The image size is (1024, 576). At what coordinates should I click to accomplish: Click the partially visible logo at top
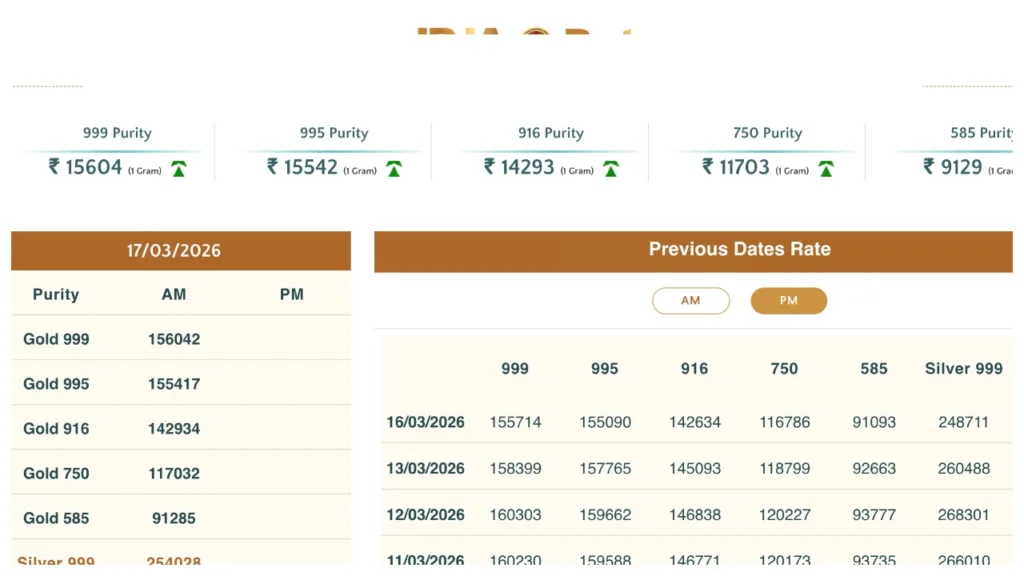coord(523,32)
